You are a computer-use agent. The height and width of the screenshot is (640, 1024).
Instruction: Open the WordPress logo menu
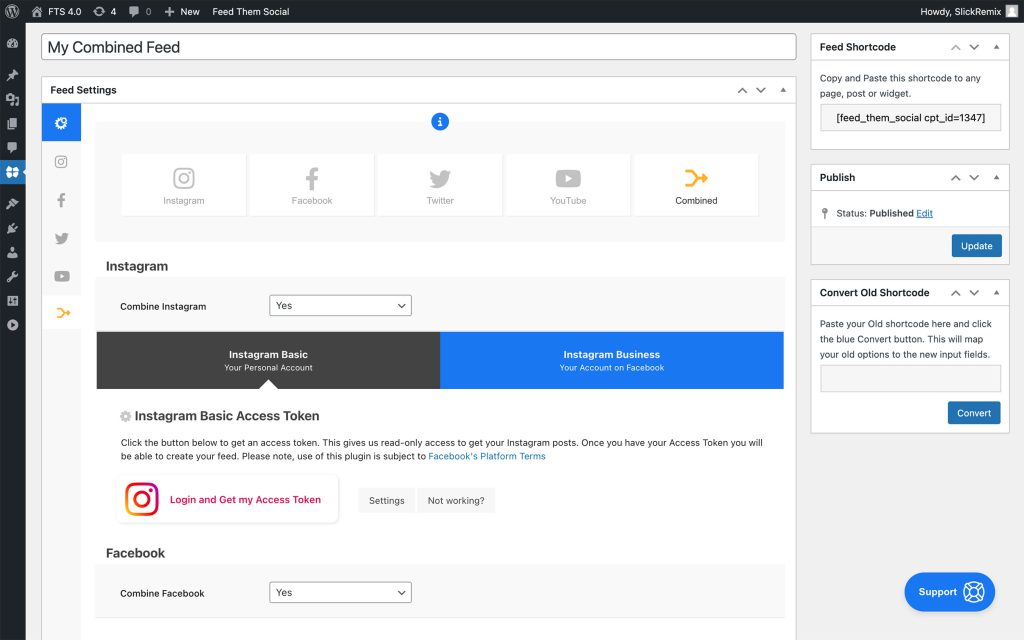12,11
